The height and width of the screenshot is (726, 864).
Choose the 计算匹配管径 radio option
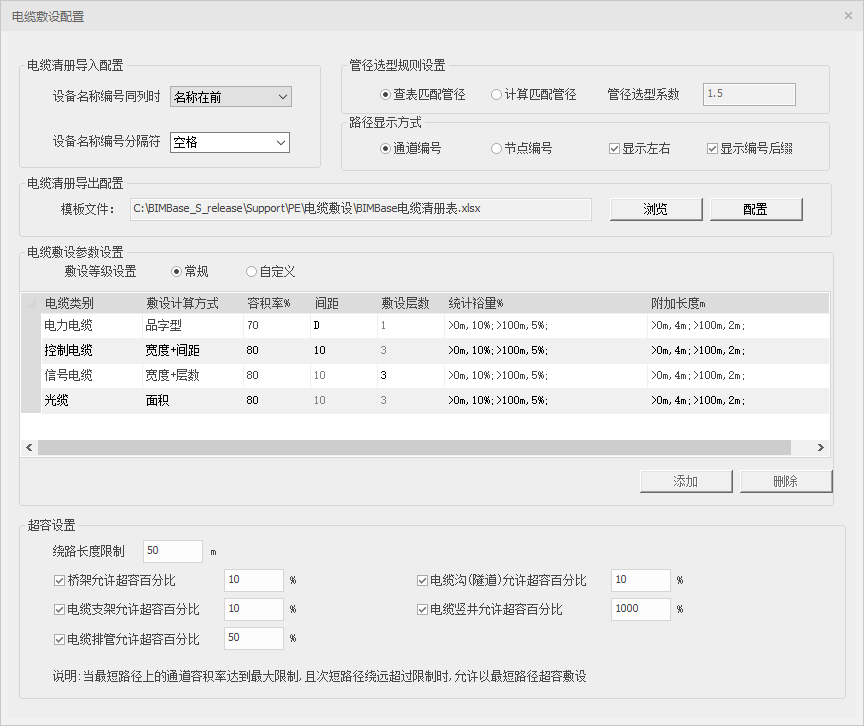click(x=496, y=94)
